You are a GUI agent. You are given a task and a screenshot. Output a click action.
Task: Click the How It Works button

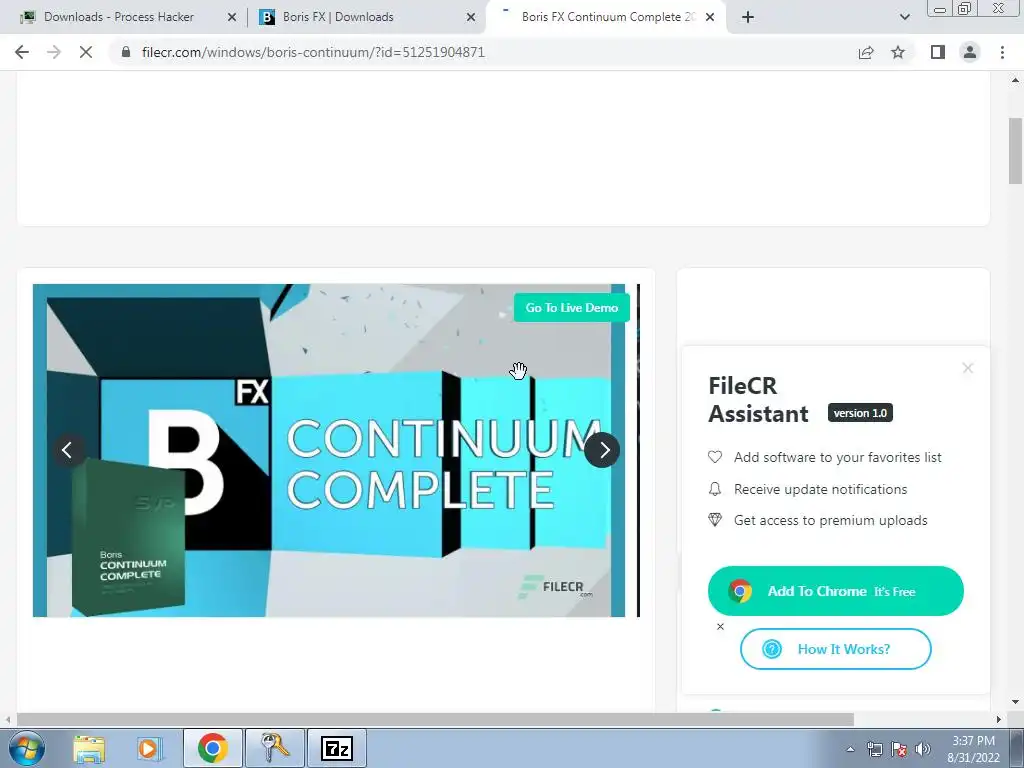[835, 649]
